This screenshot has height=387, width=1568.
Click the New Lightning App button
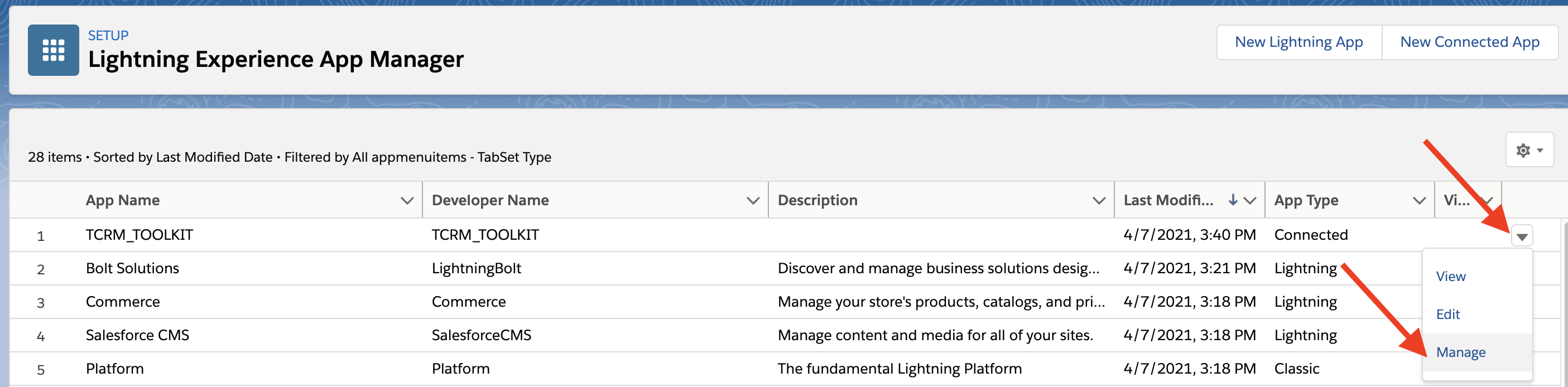pos(1298,42)
